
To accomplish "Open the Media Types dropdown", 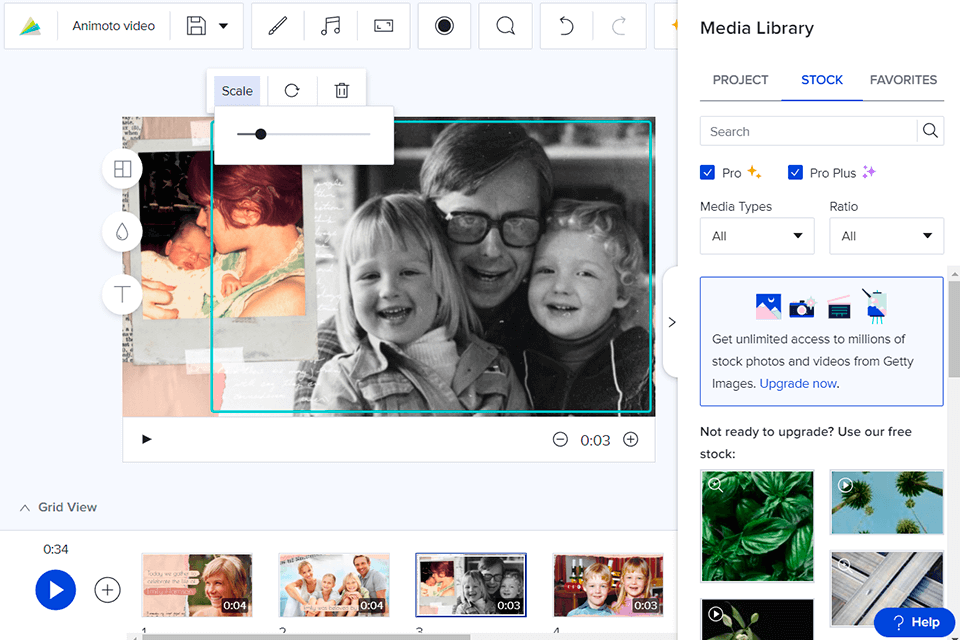I will (757, 236).
